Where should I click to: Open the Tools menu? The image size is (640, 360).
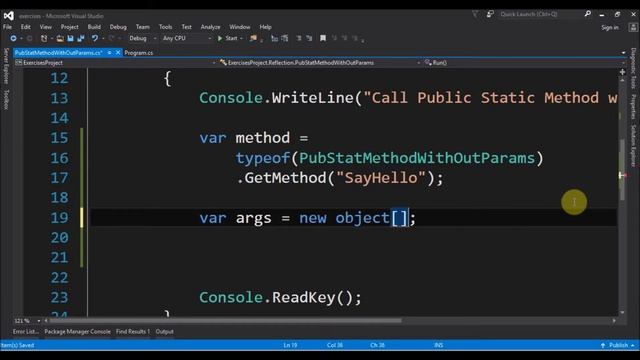click(165, 27)
